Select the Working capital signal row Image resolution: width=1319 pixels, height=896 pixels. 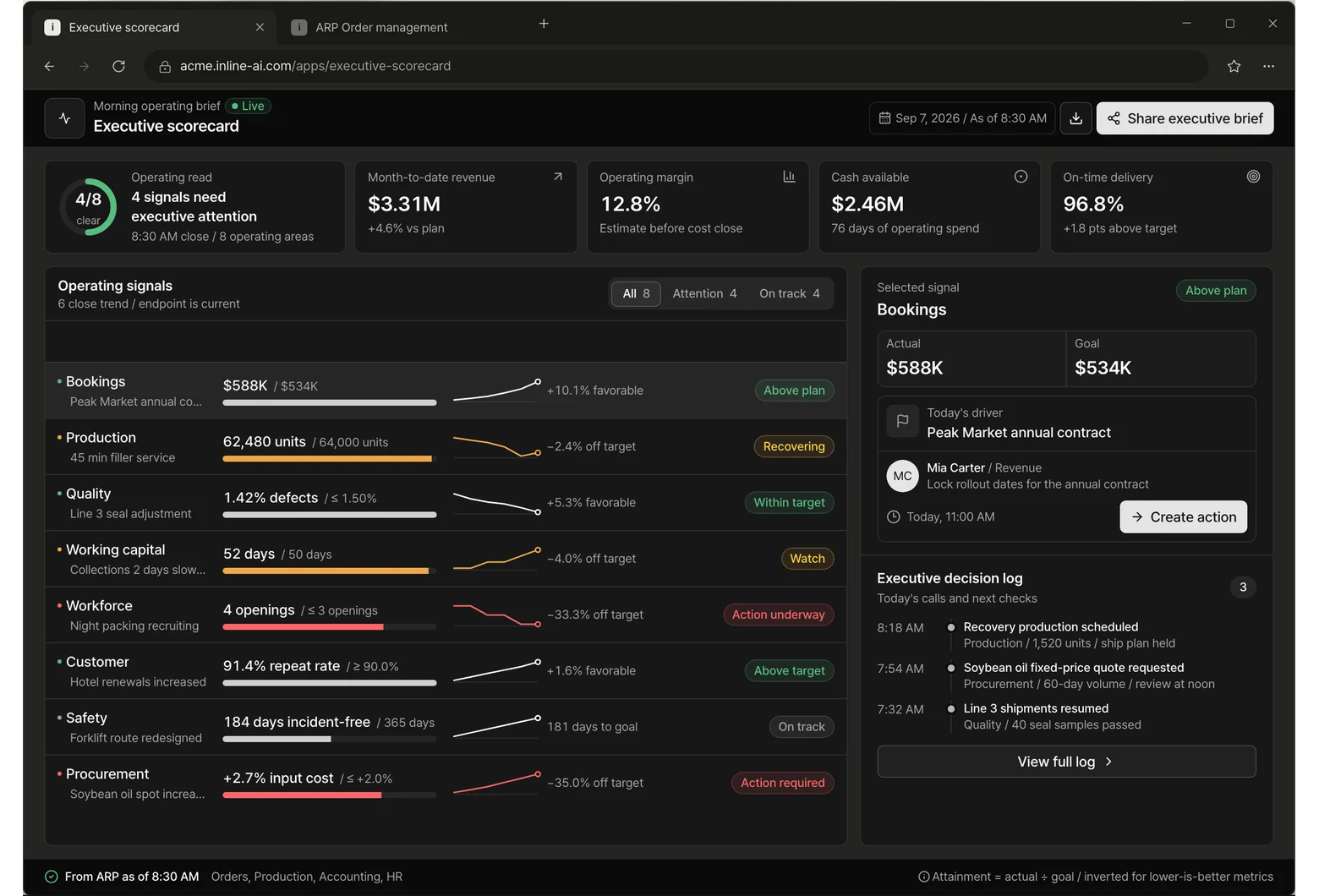pyautogui.click(x=446, y=559)
